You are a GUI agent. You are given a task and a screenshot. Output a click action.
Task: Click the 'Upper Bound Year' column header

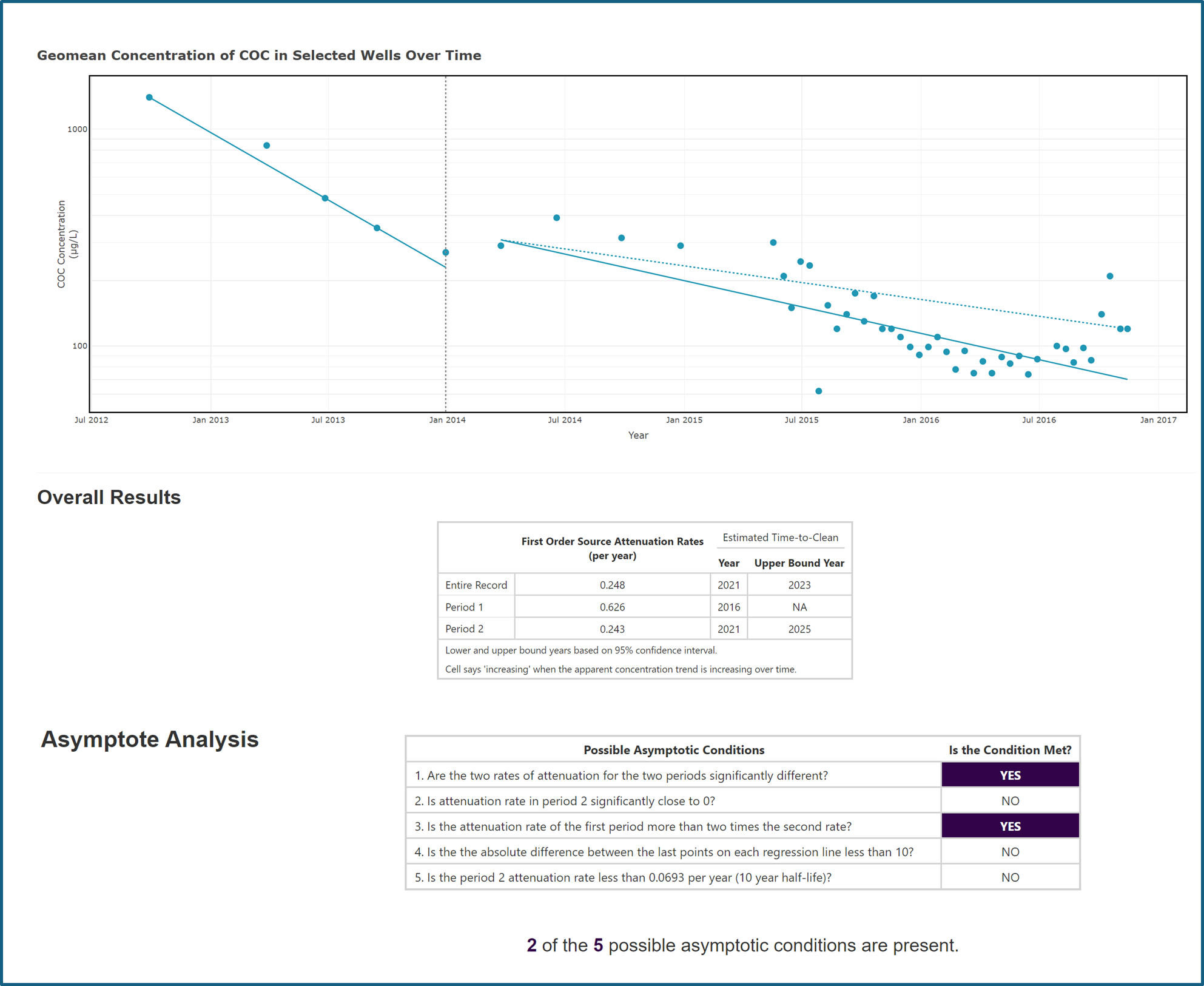pos(799,563)
